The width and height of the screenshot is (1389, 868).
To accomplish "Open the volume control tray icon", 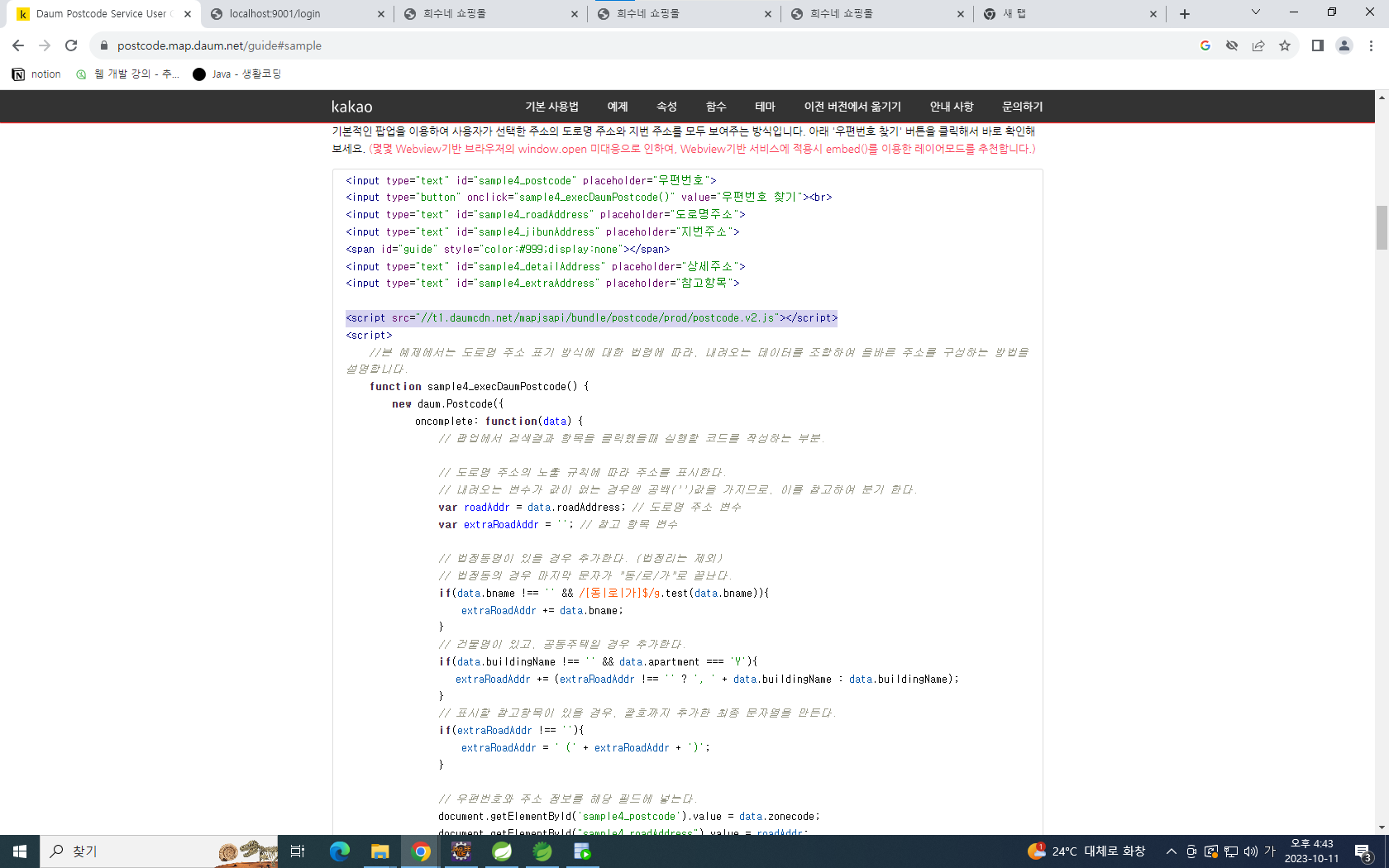I will [1251, 851].
